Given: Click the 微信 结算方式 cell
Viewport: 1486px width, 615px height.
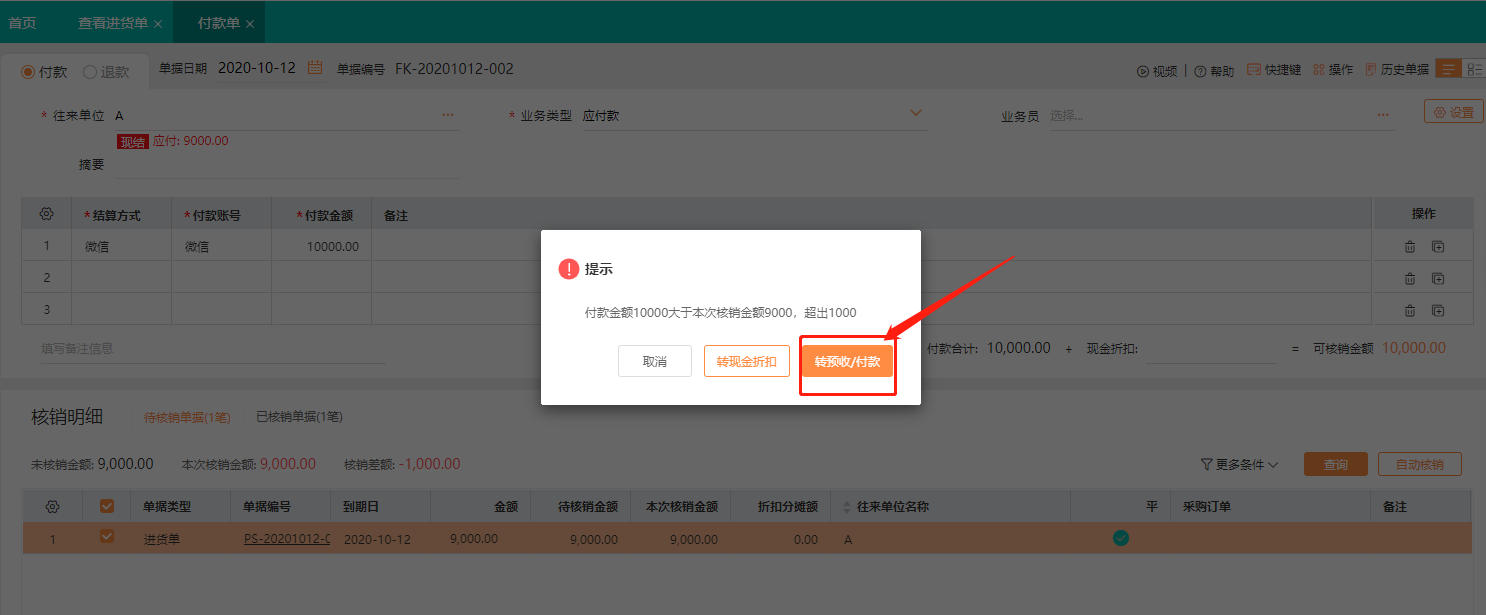Looking at the screenshot, I should click(121, 246).
